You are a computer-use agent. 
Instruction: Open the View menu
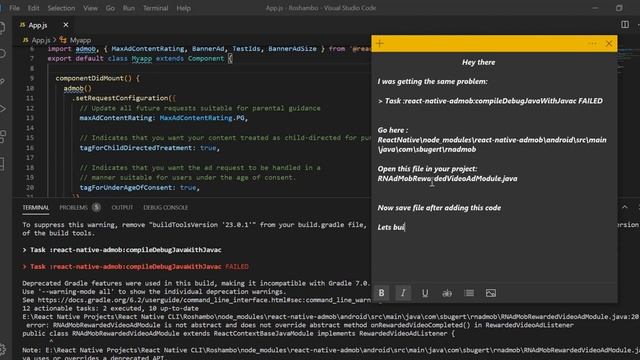(x=90, y=8)
